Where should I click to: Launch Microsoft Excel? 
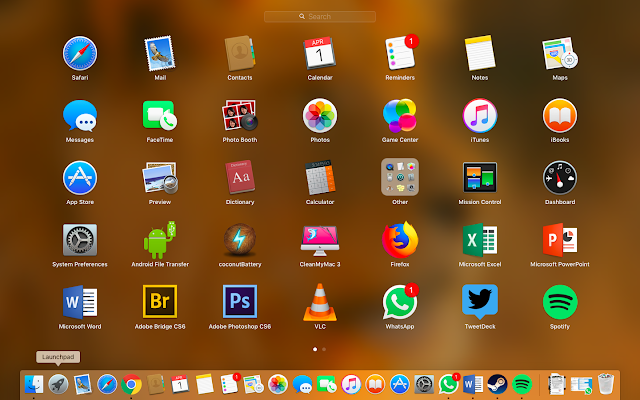point(480,240)
